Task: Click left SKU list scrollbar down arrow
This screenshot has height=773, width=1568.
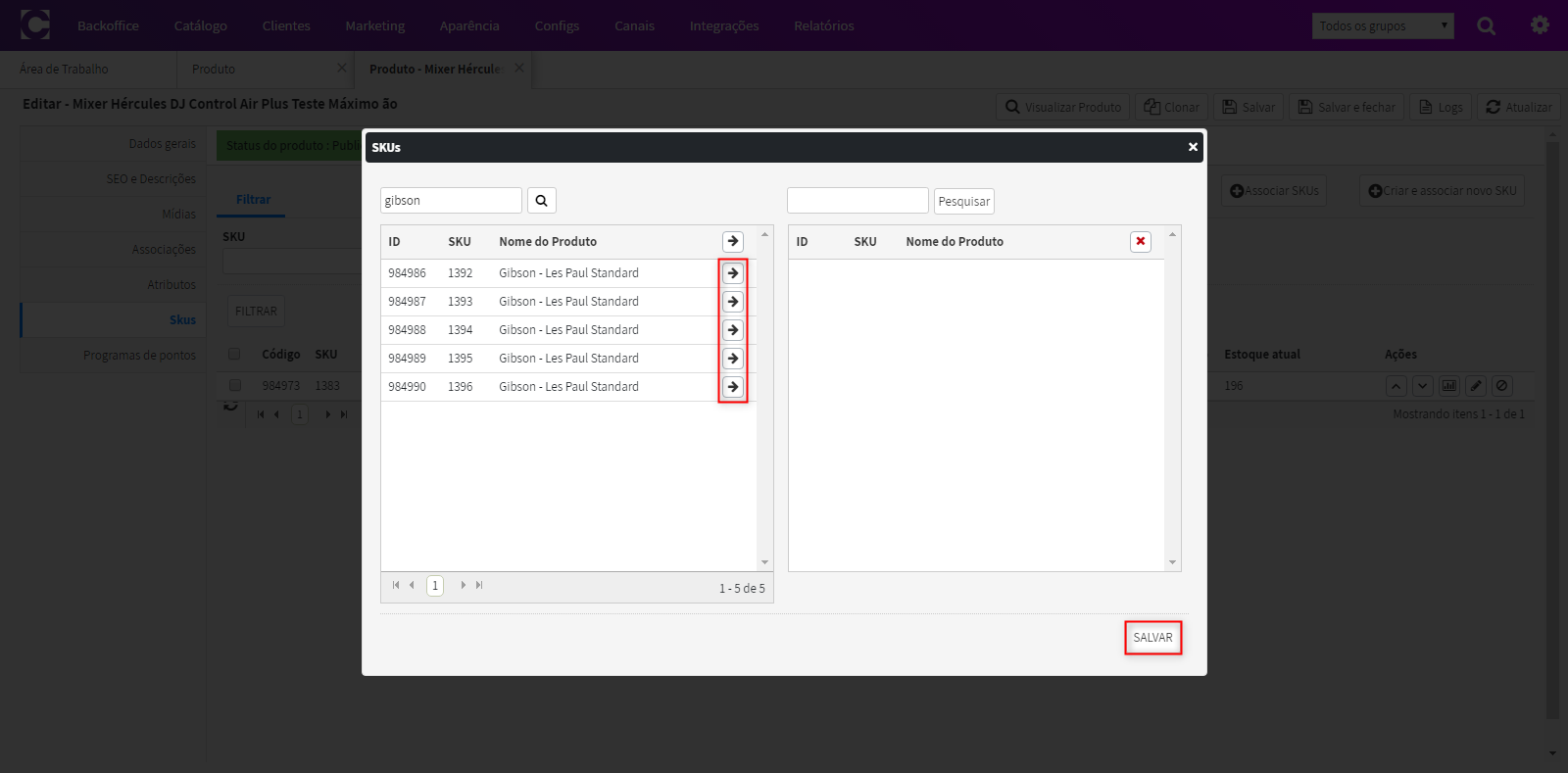Action: (764, 562)
